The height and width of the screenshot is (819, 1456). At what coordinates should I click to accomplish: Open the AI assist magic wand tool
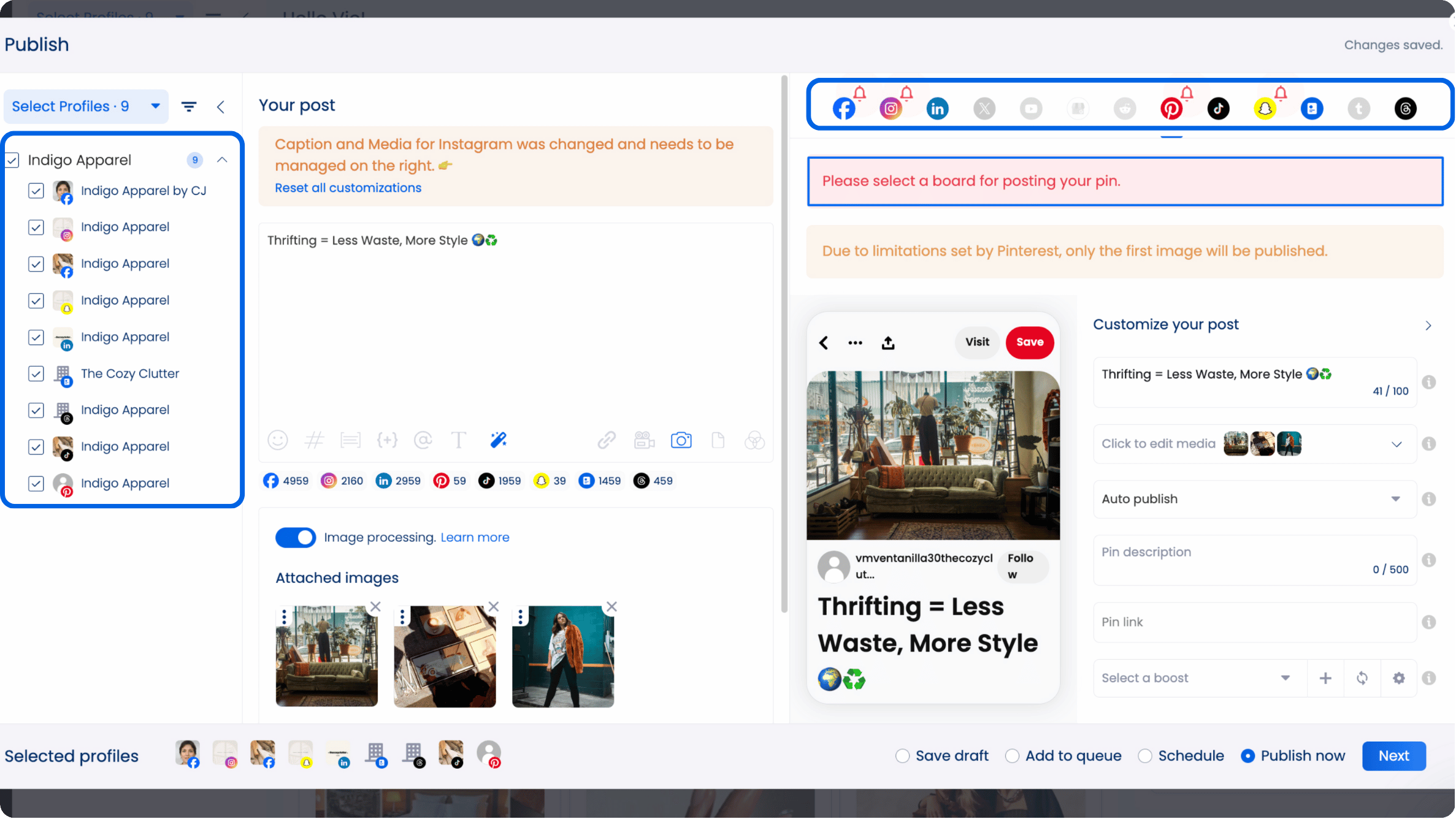click(x=498, y=440)
